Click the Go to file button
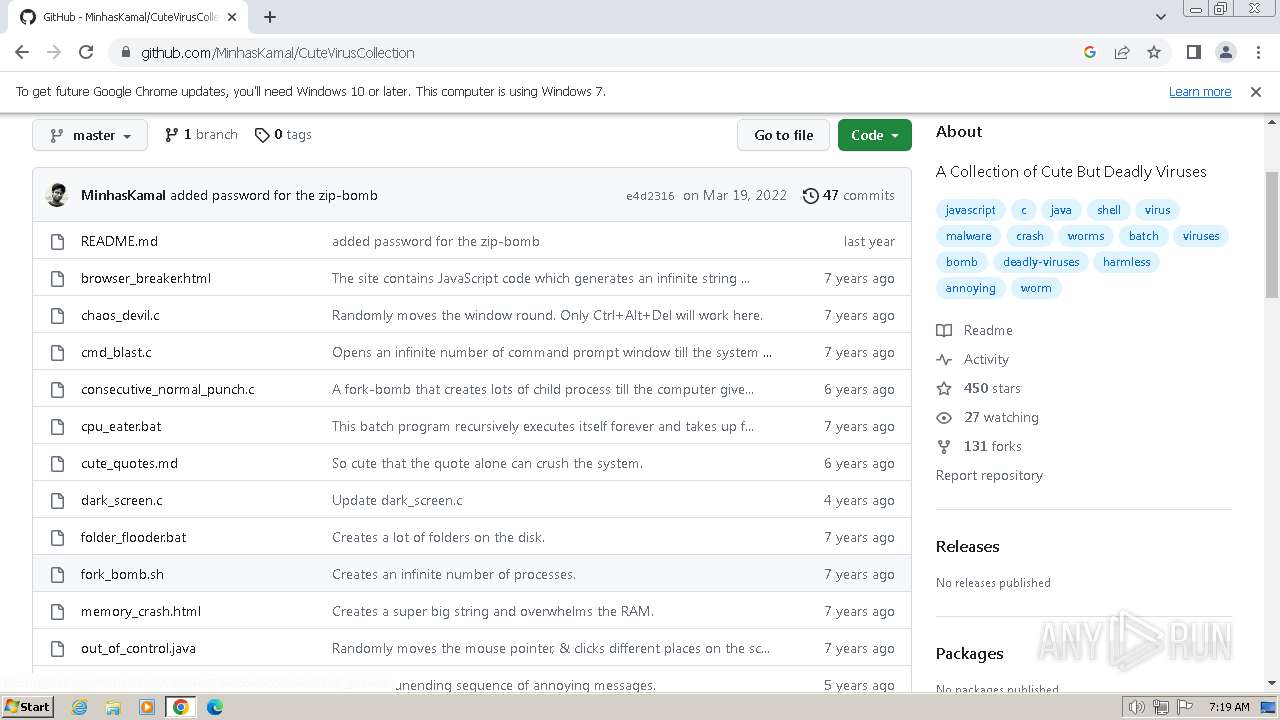This screenshot has height=720, width=1280. pyautogui.click(x=783, y=135)
